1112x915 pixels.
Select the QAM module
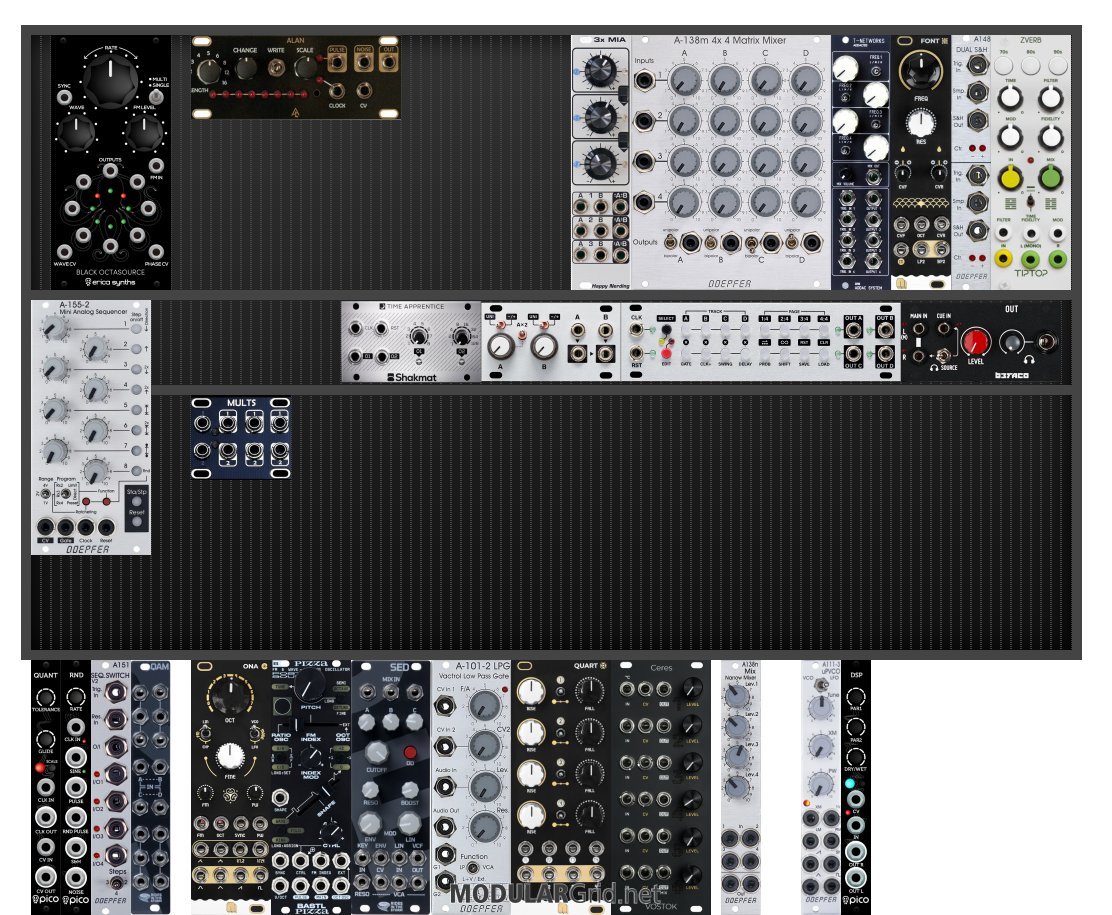[x=151, y=787]
